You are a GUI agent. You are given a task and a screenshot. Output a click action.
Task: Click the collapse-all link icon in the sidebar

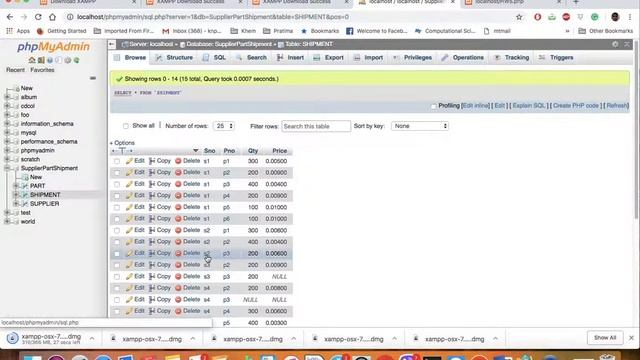[x=93, y=78]
